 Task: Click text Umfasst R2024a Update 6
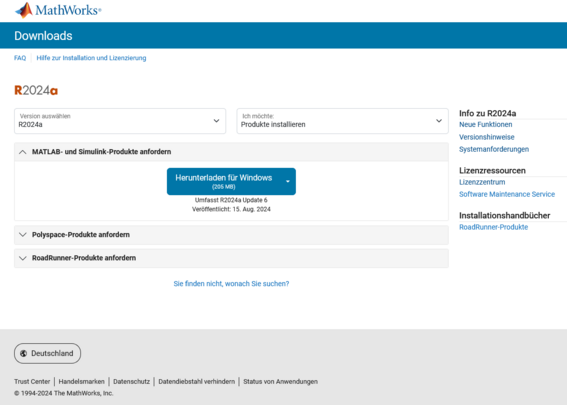[231, 200]
